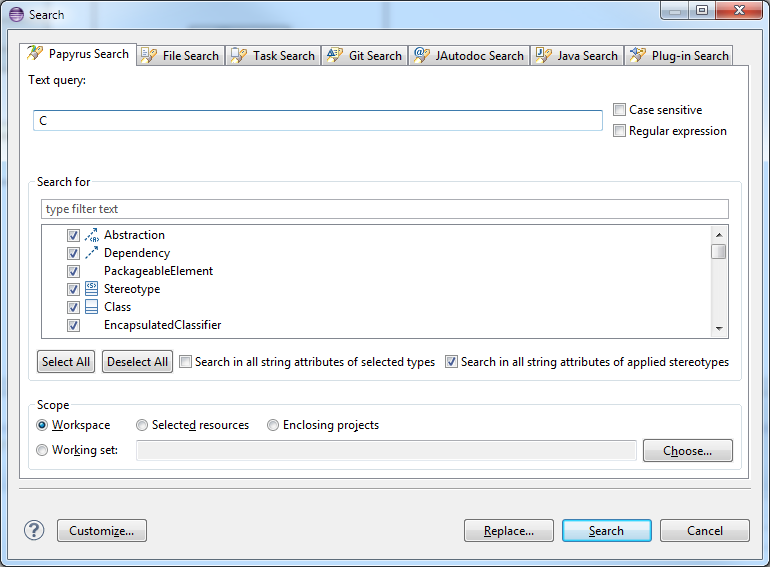Enable the Case sensitive checkbox
This screenshot has height=567, width=770.
pyautogui.click(x=619, y=109)
